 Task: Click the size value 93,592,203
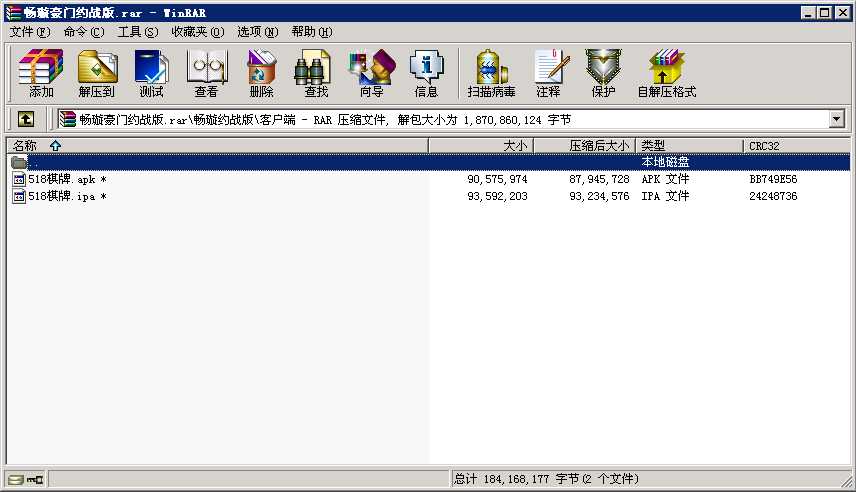click(x=497, y=196)
